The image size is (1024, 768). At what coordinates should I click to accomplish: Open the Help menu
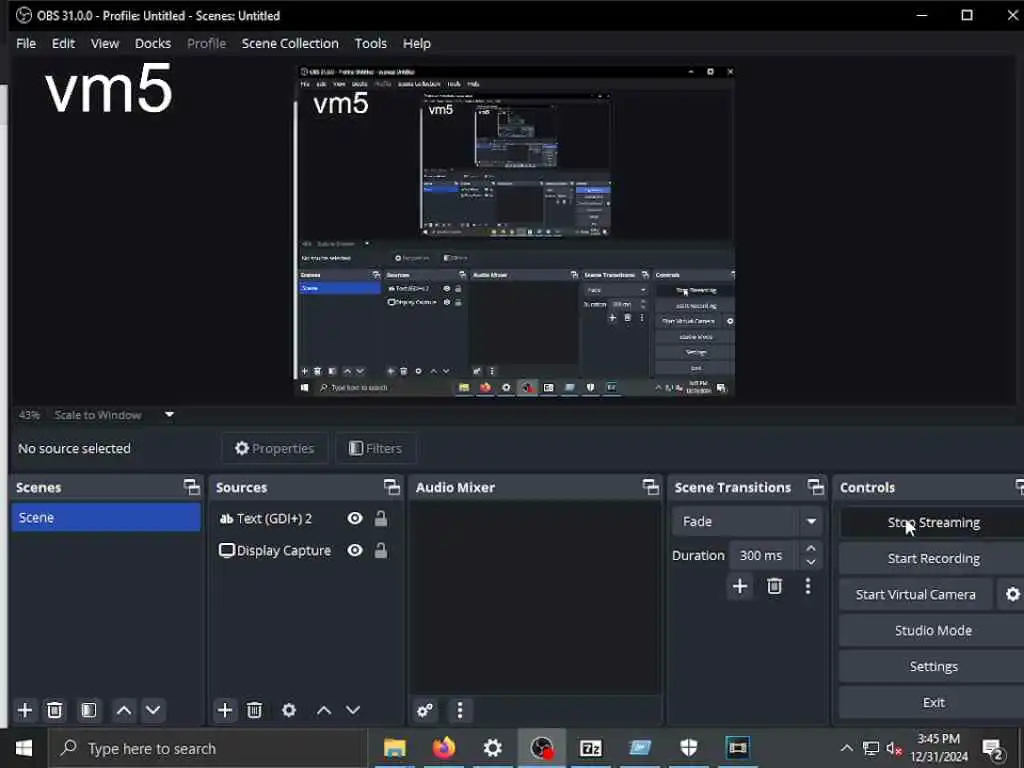coord(416,43)
